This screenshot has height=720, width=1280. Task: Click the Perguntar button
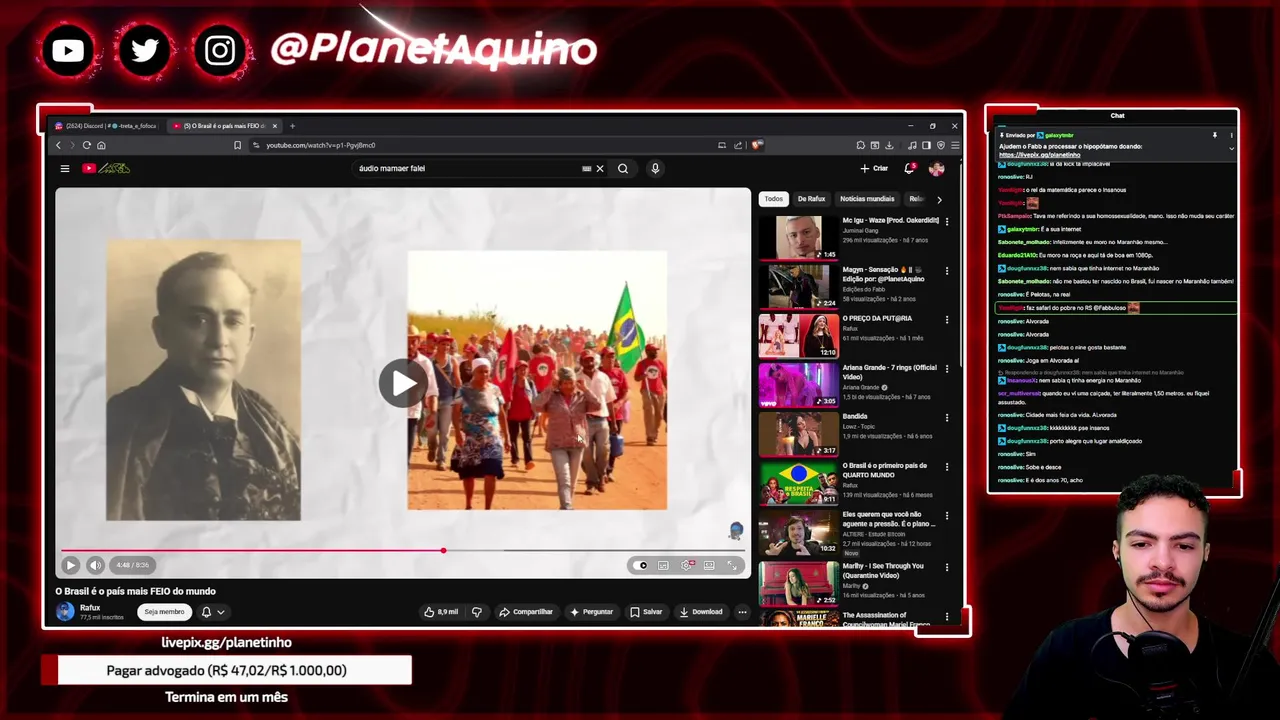coord(591,612)
